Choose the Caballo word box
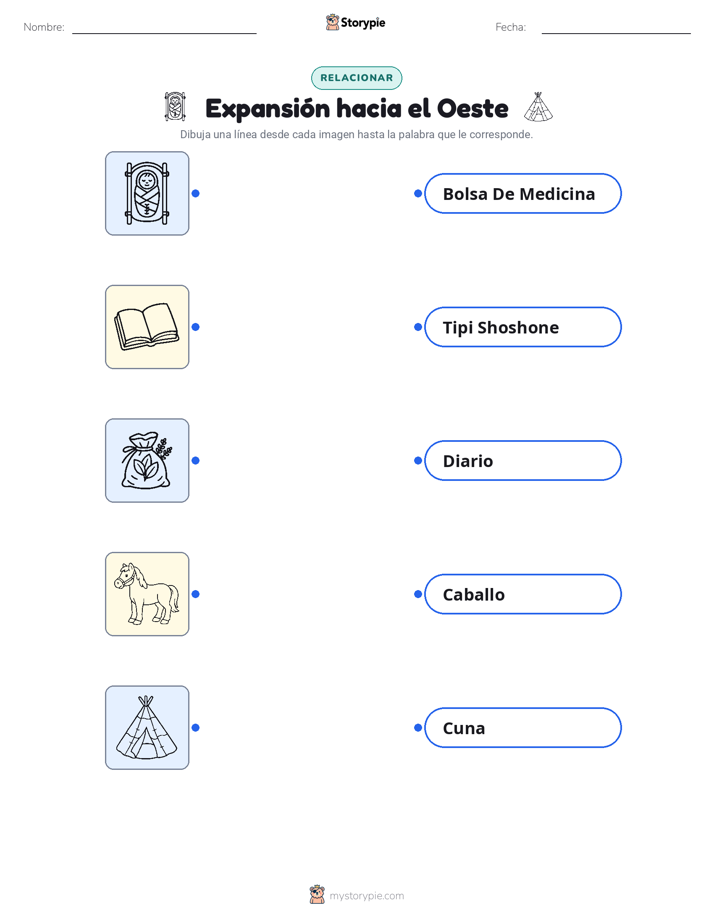714x924 pixels. 523,594
